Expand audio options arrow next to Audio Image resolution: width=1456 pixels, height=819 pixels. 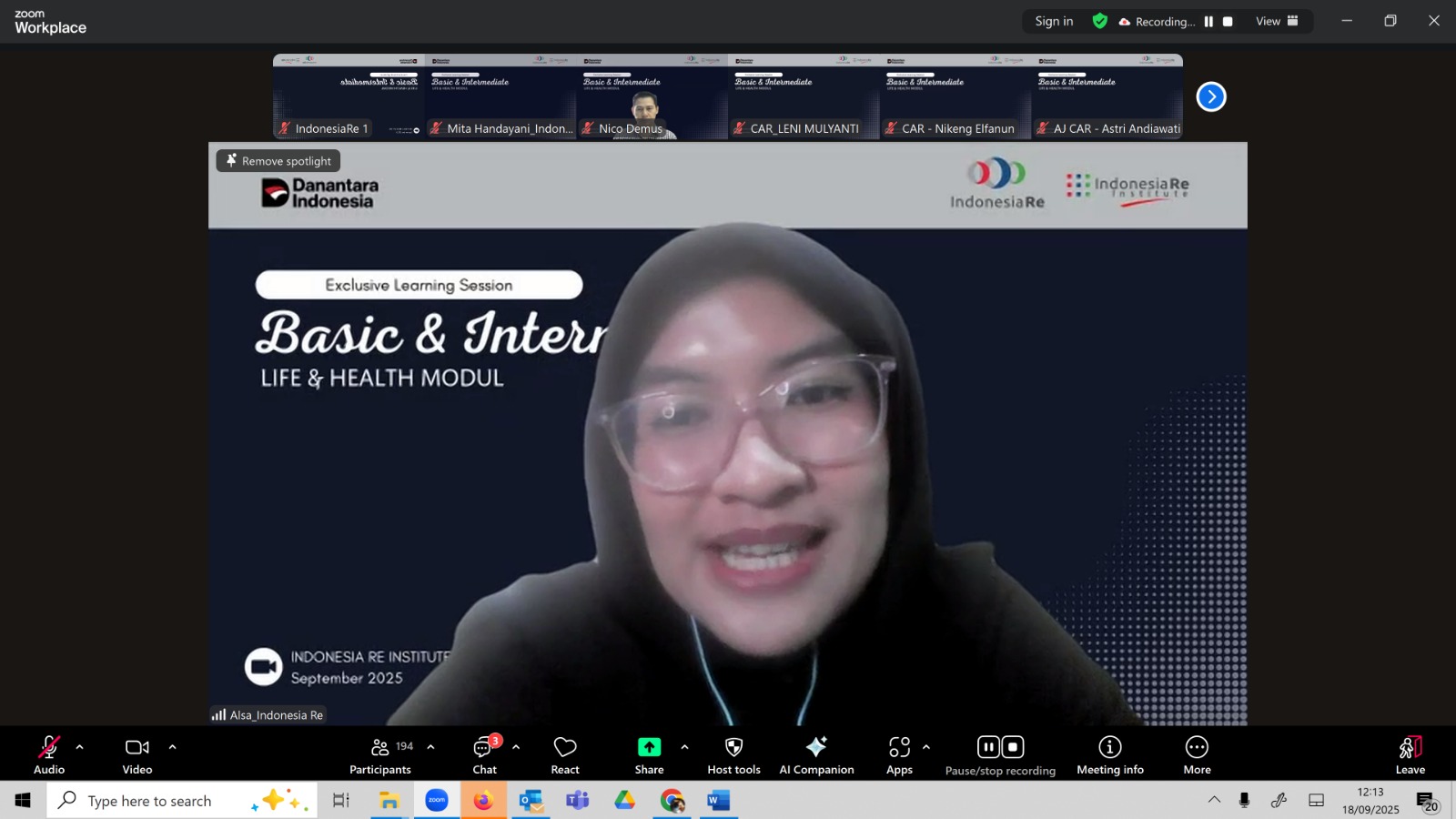[80, 747]
